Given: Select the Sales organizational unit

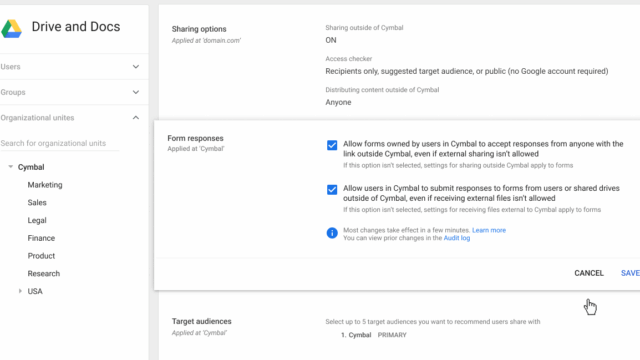Looking at the screenshot, I should [x=37, y=202].
